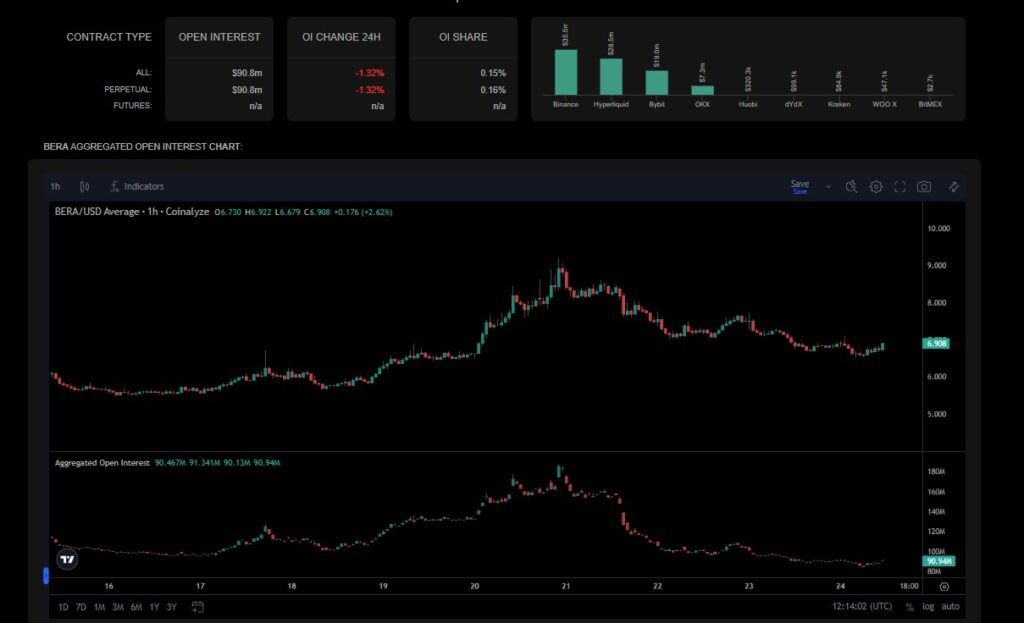Click the Kraken exchange label
1024x623 pixels.
pos(839,104)
